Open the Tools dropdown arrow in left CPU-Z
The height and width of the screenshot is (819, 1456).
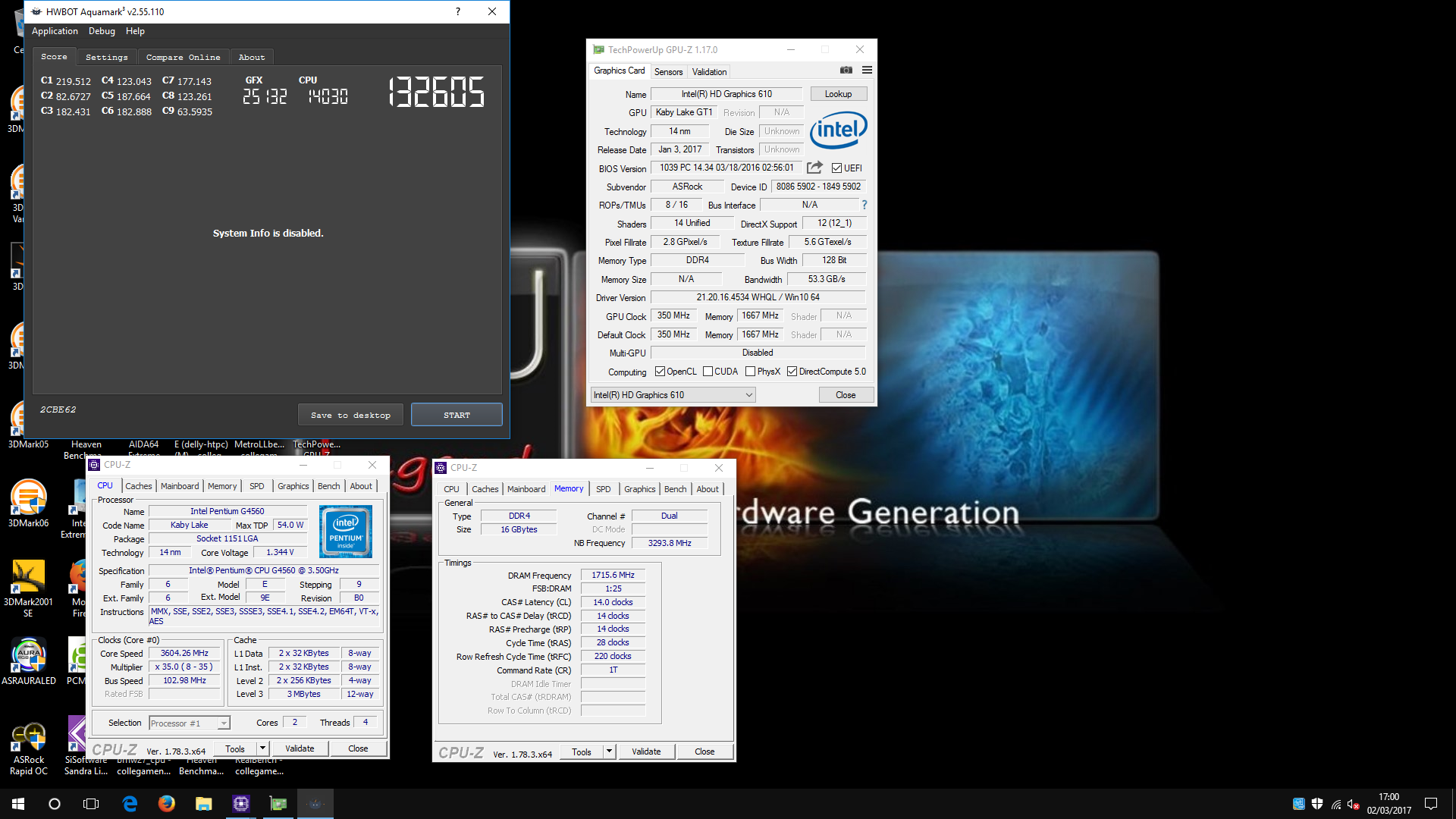point(262,748)
